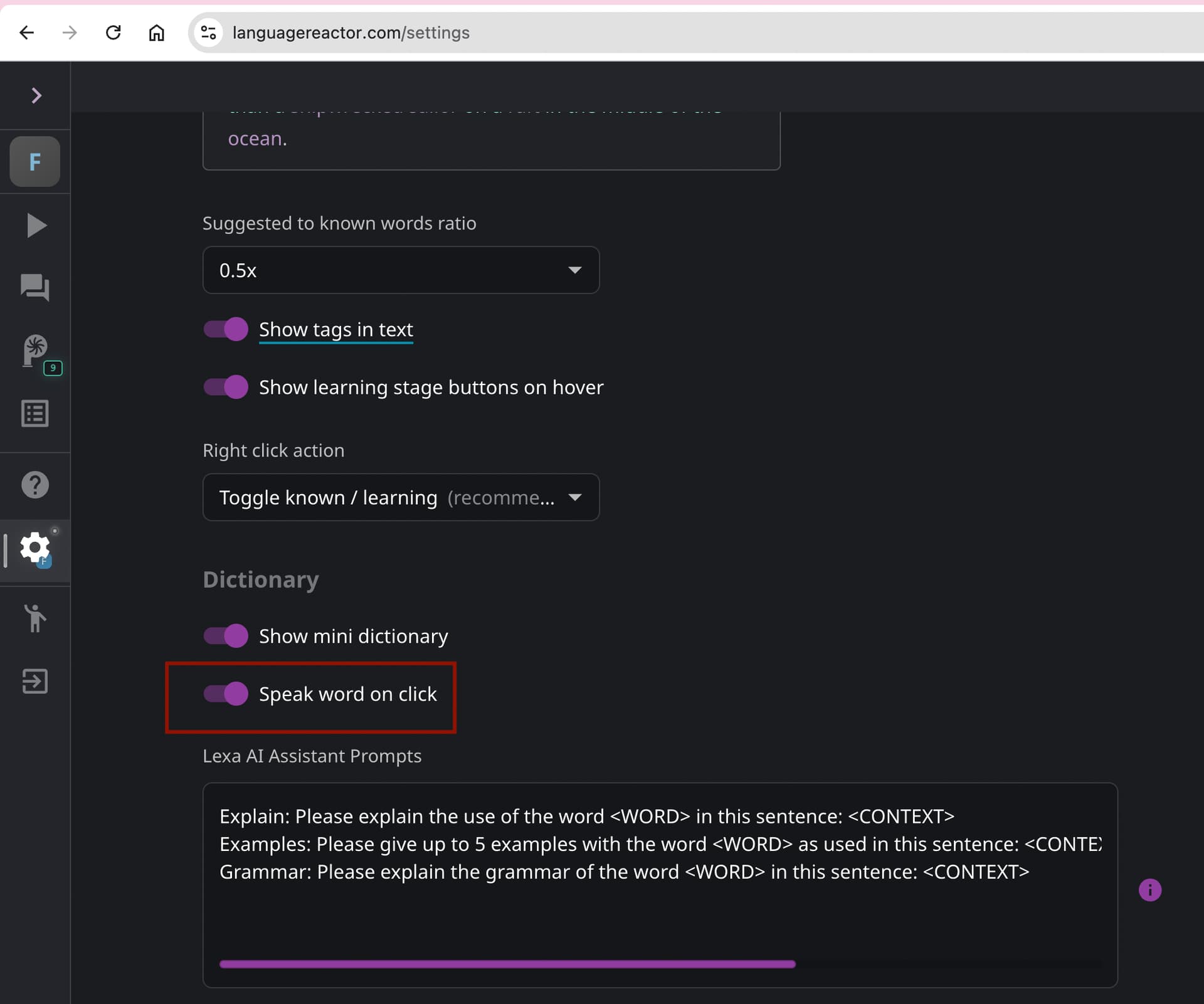
Task: Open help via the question mark icon
Action: (35, 485)
